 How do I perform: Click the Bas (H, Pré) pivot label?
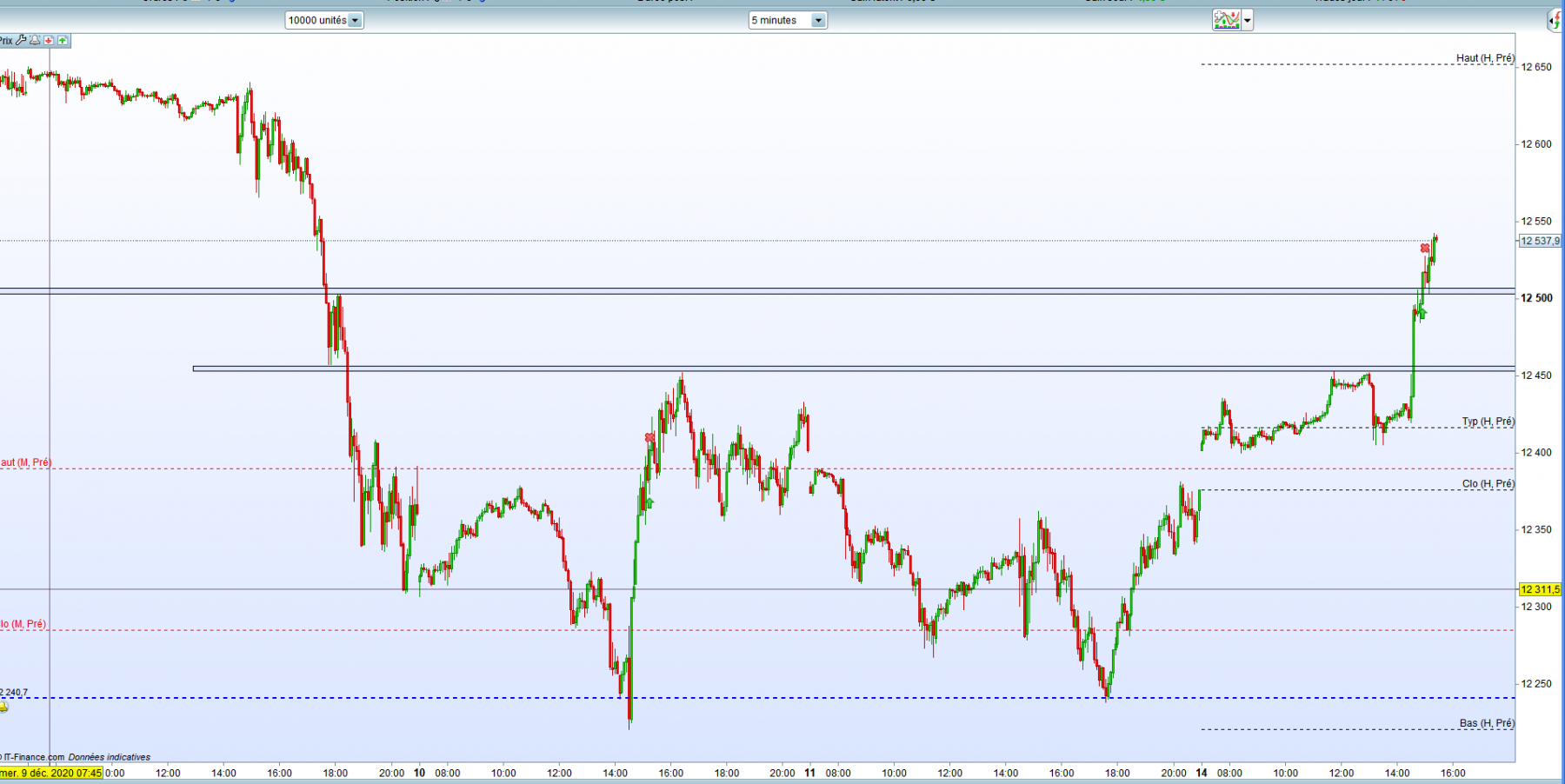[x=1487, y=723]
